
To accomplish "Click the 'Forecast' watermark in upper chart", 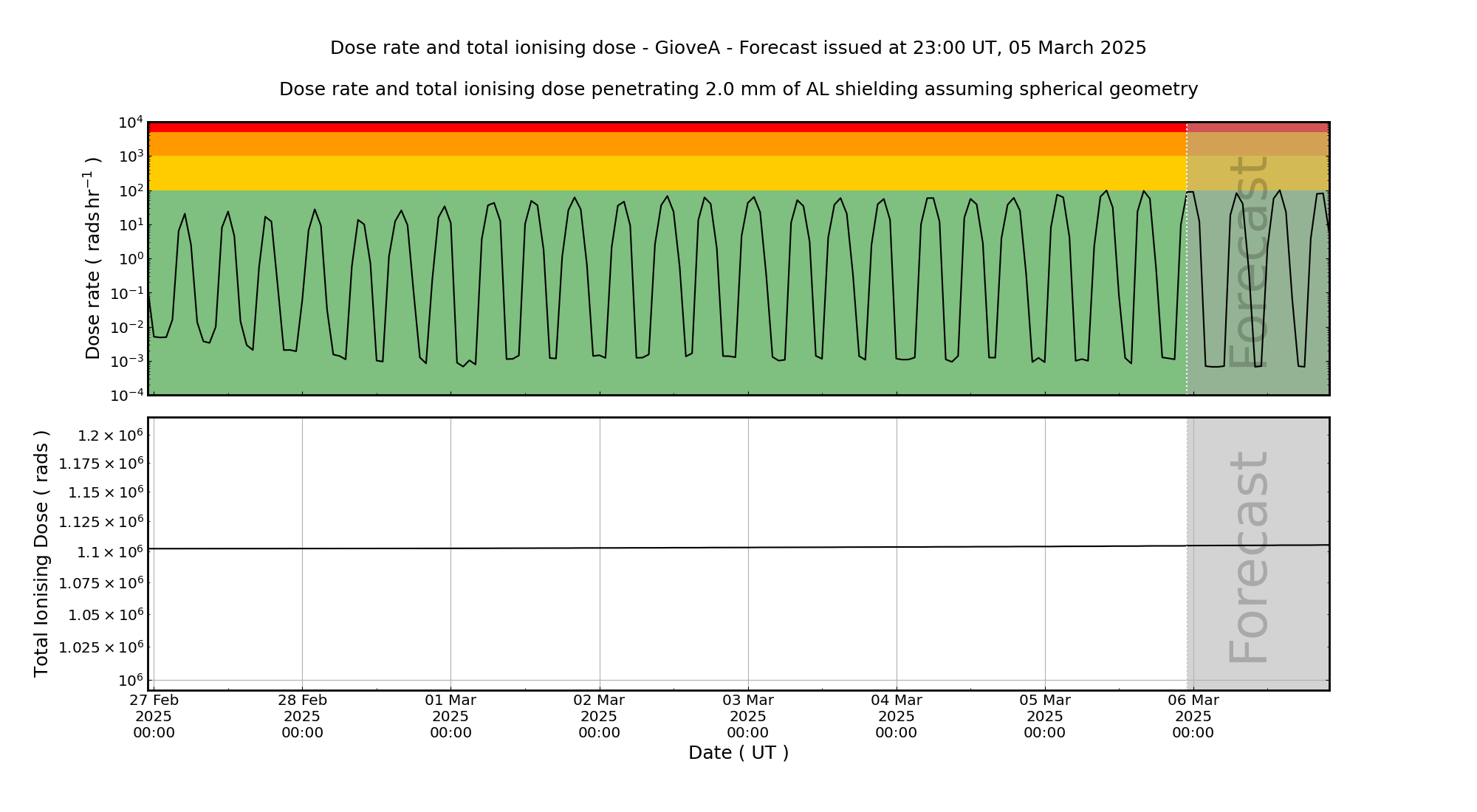I will coord(1249,261).
